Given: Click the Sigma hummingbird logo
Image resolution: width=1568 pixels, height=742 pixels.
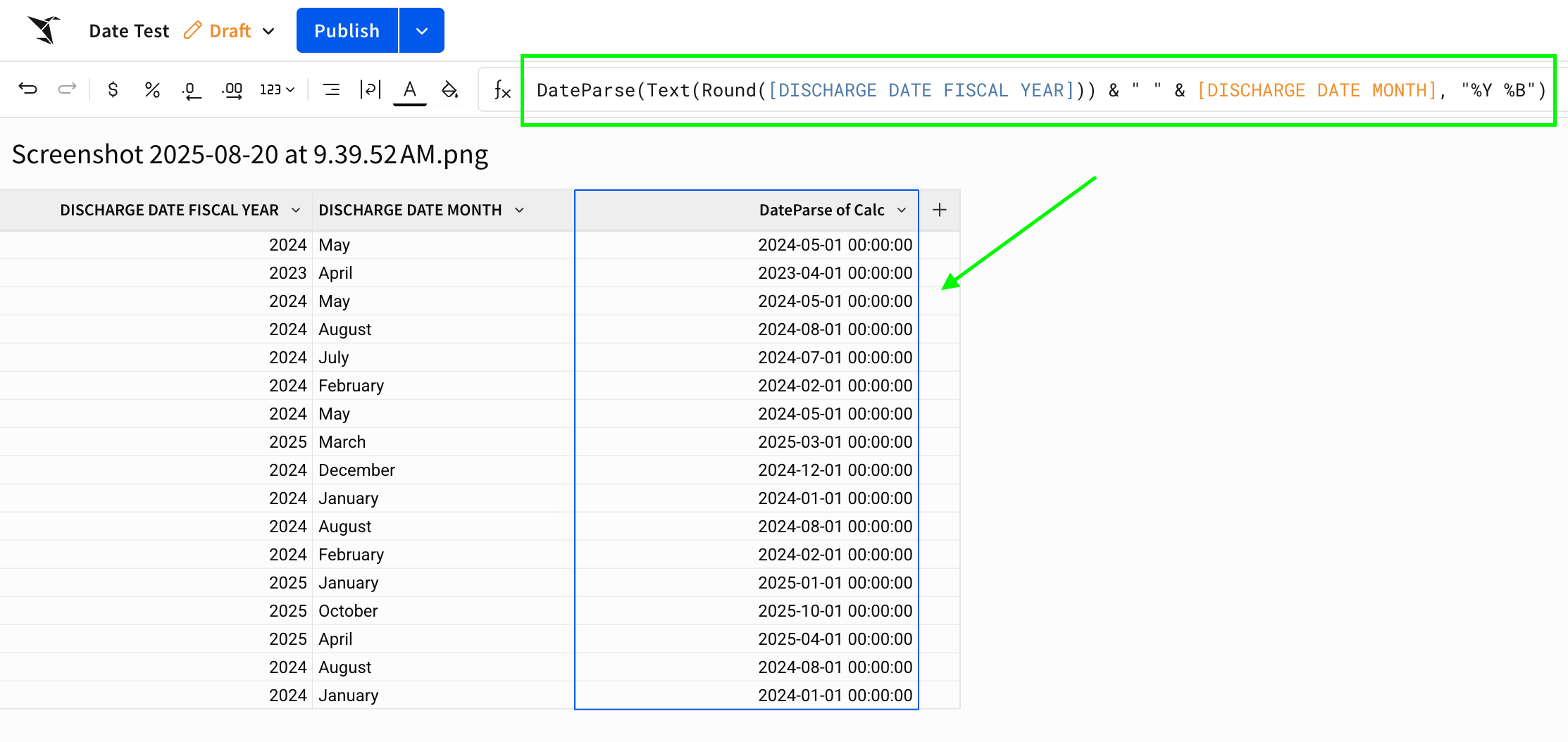Looking at the screenshot, I should click(42, 30).
